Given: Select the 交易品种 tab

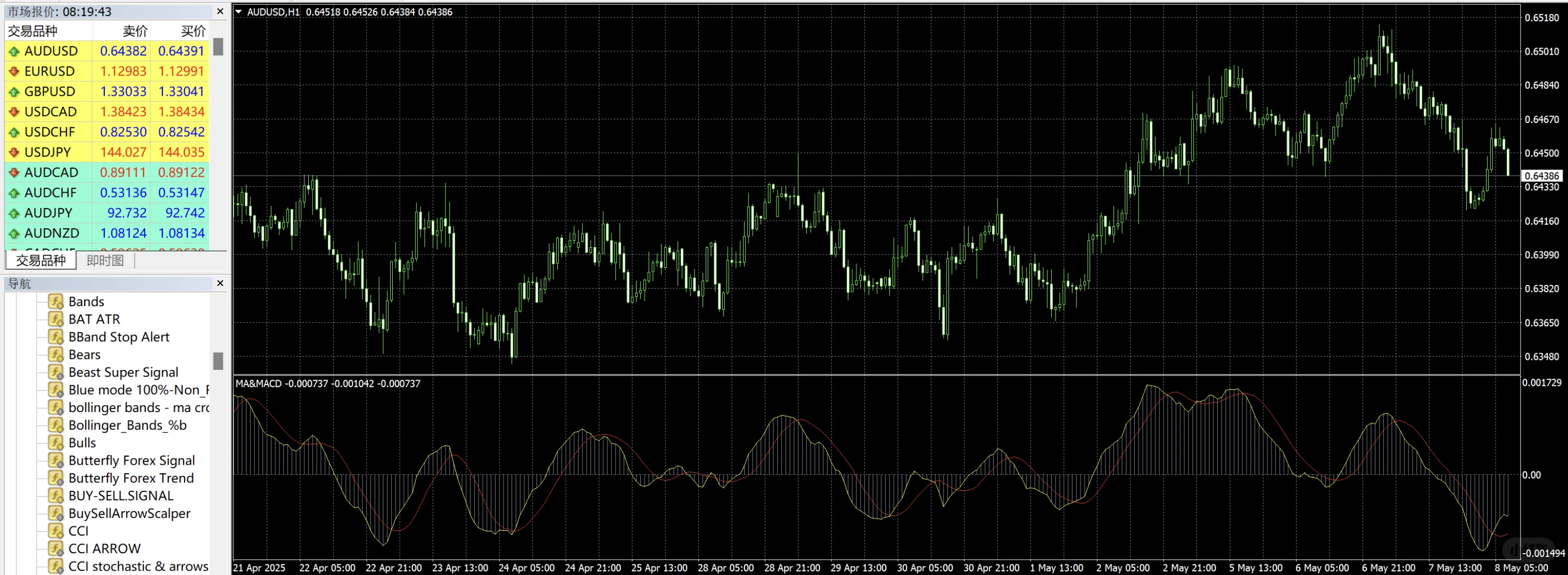Looking at the screenshot, I should pos(41,261).
